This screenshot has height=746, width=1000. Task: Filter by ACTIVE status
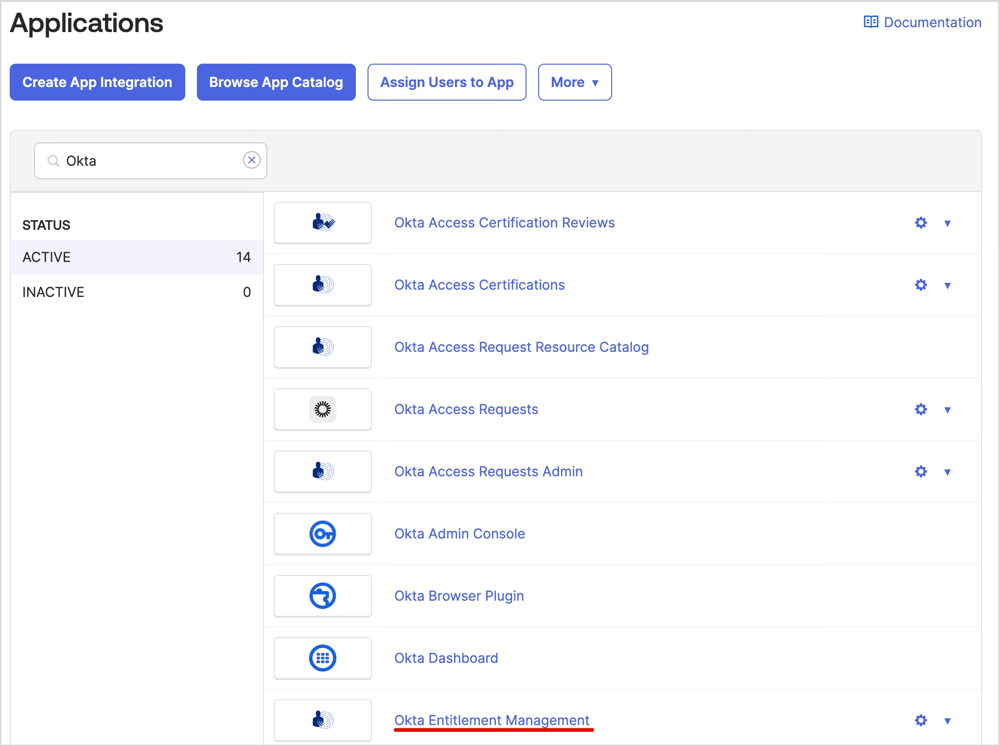[136, 257]
